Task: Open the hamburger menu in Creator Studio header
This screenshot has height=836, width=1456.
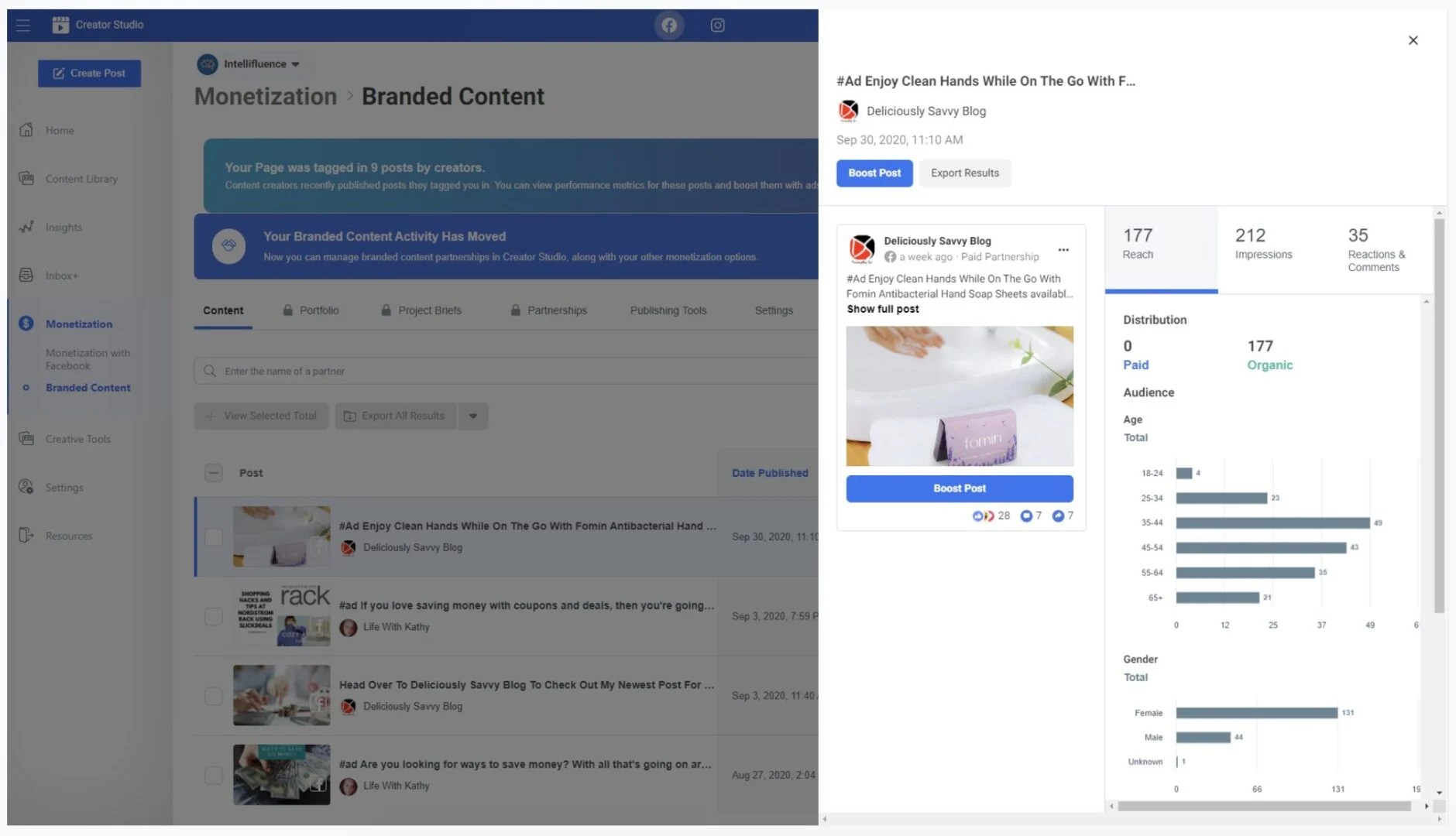Action: point(22,25)
